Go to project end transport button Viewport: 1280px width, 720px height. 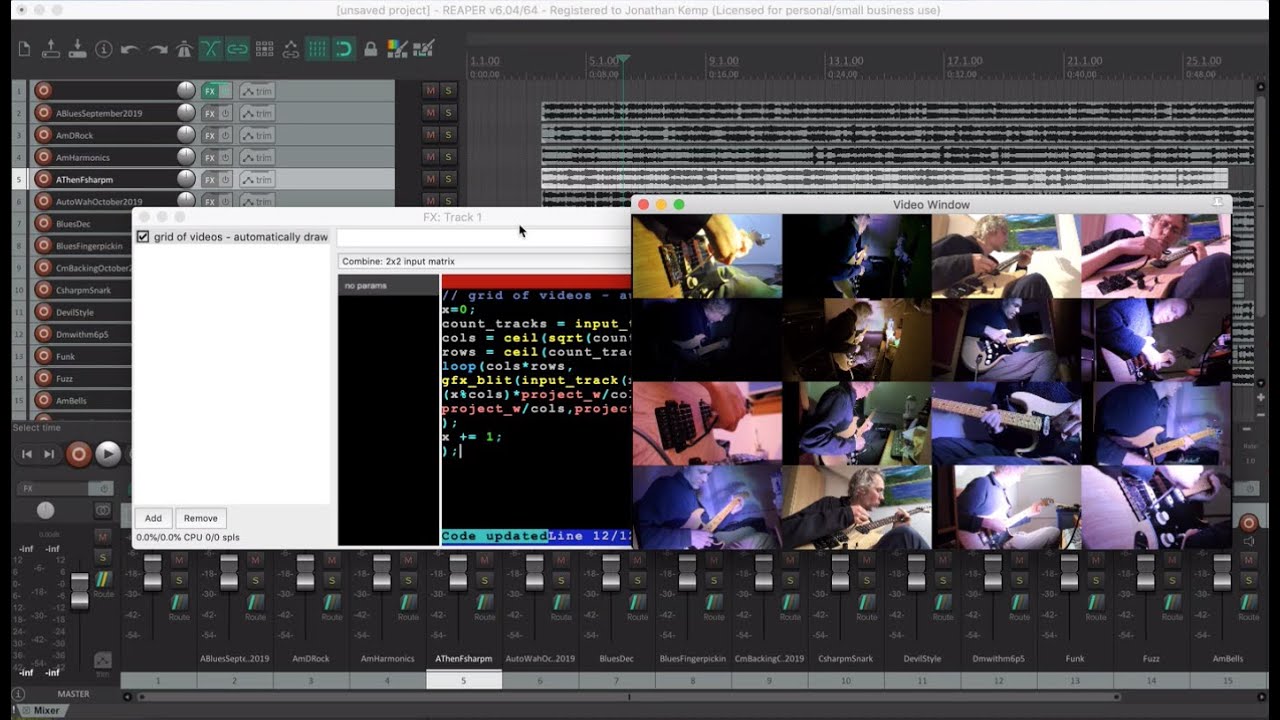49,454
